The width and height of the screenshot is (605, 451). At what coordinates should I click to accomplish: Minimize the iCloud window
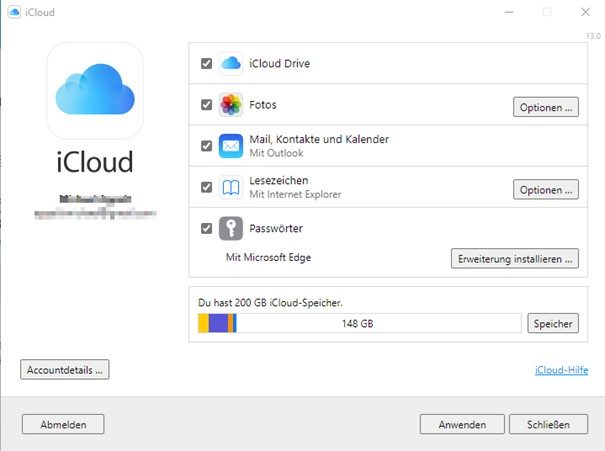pos(509,12)
